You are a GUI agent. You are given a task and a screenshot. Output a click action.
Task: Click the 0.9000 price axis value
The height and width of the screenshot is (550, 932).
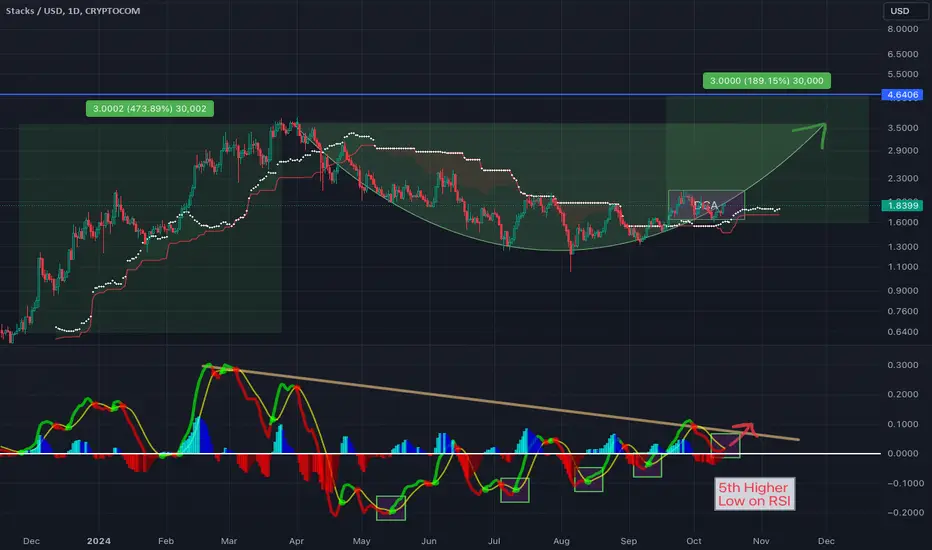[x=903, y=290]
